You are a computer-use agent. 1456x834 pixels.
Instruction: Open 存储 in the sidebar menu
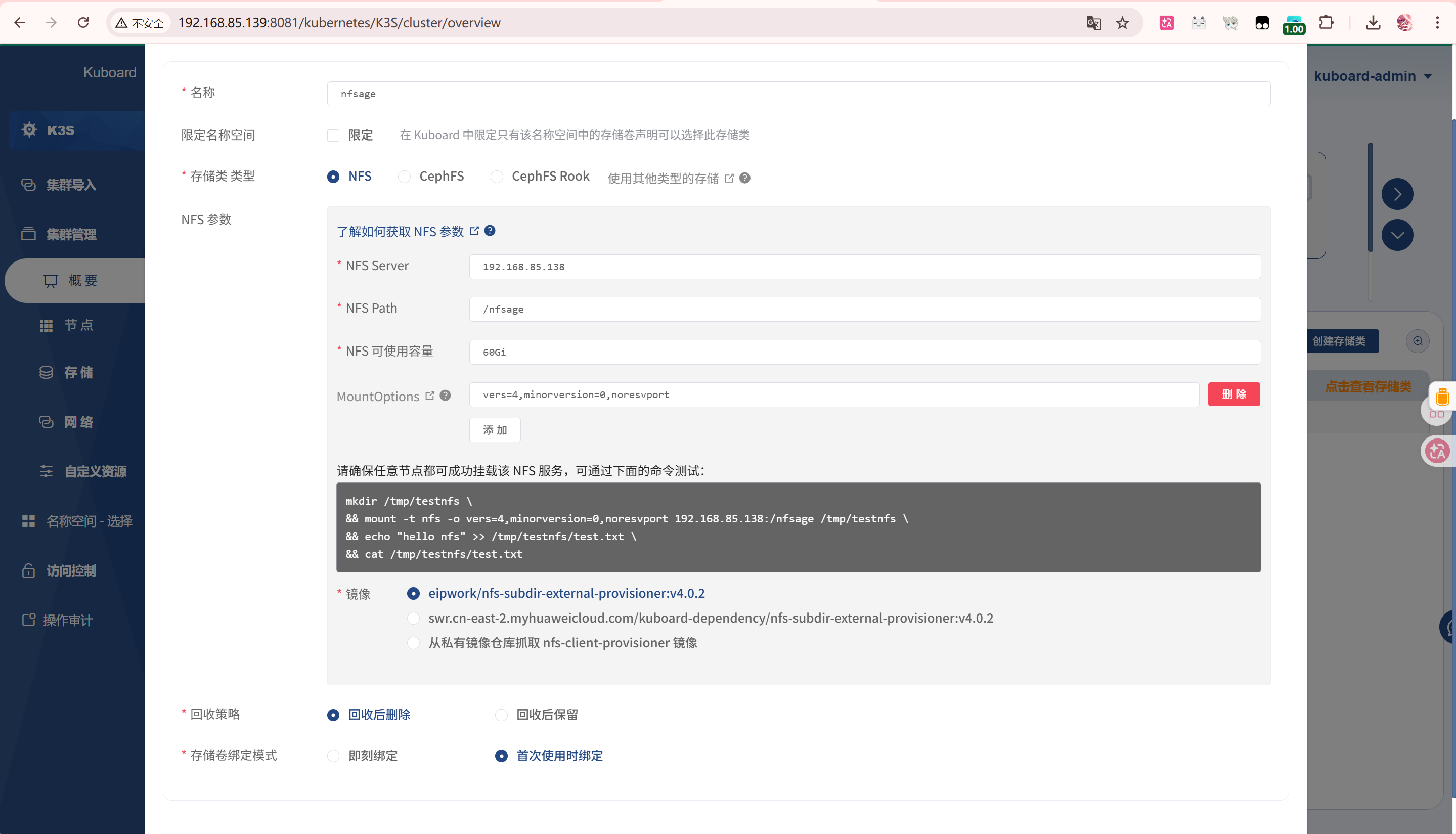tap(78, 373)
